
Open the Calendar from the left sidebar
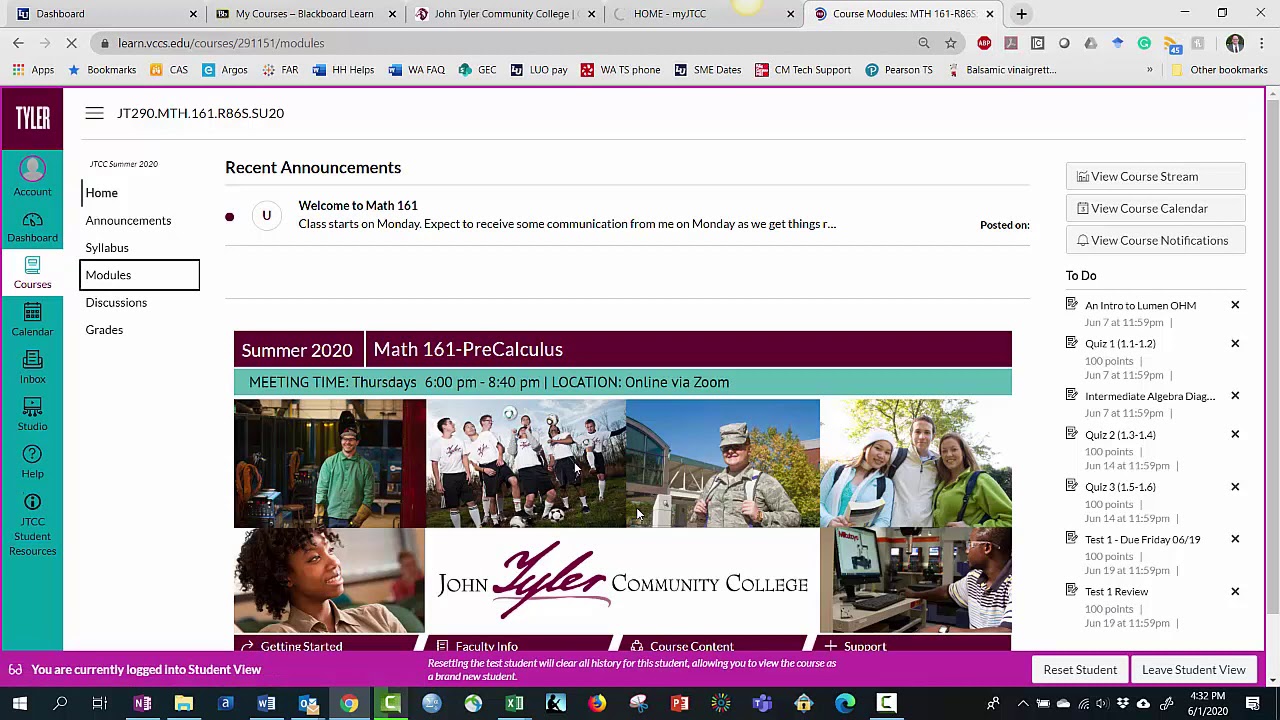pos(32,319)
